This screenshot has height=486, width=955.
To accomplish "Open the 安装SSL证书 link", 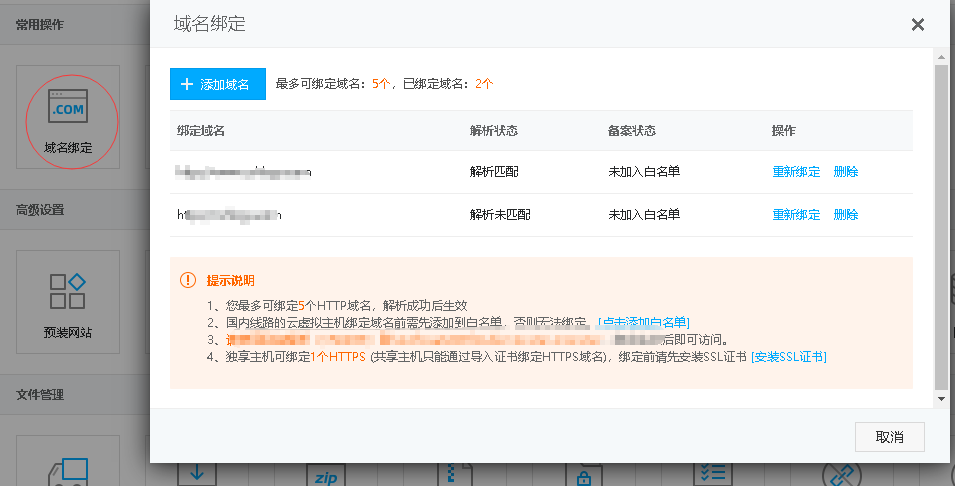I will tap(789, 357).
